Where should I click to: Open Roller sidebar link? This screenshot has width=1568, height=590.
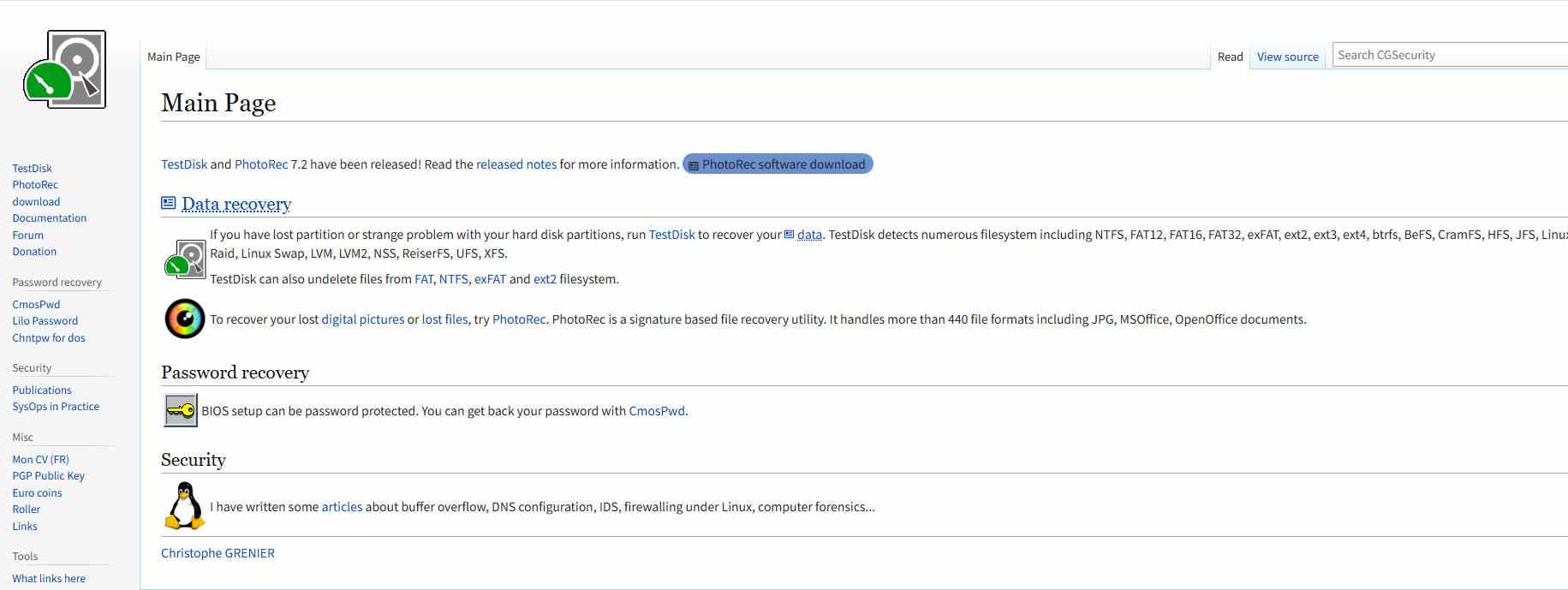[27, 510]
